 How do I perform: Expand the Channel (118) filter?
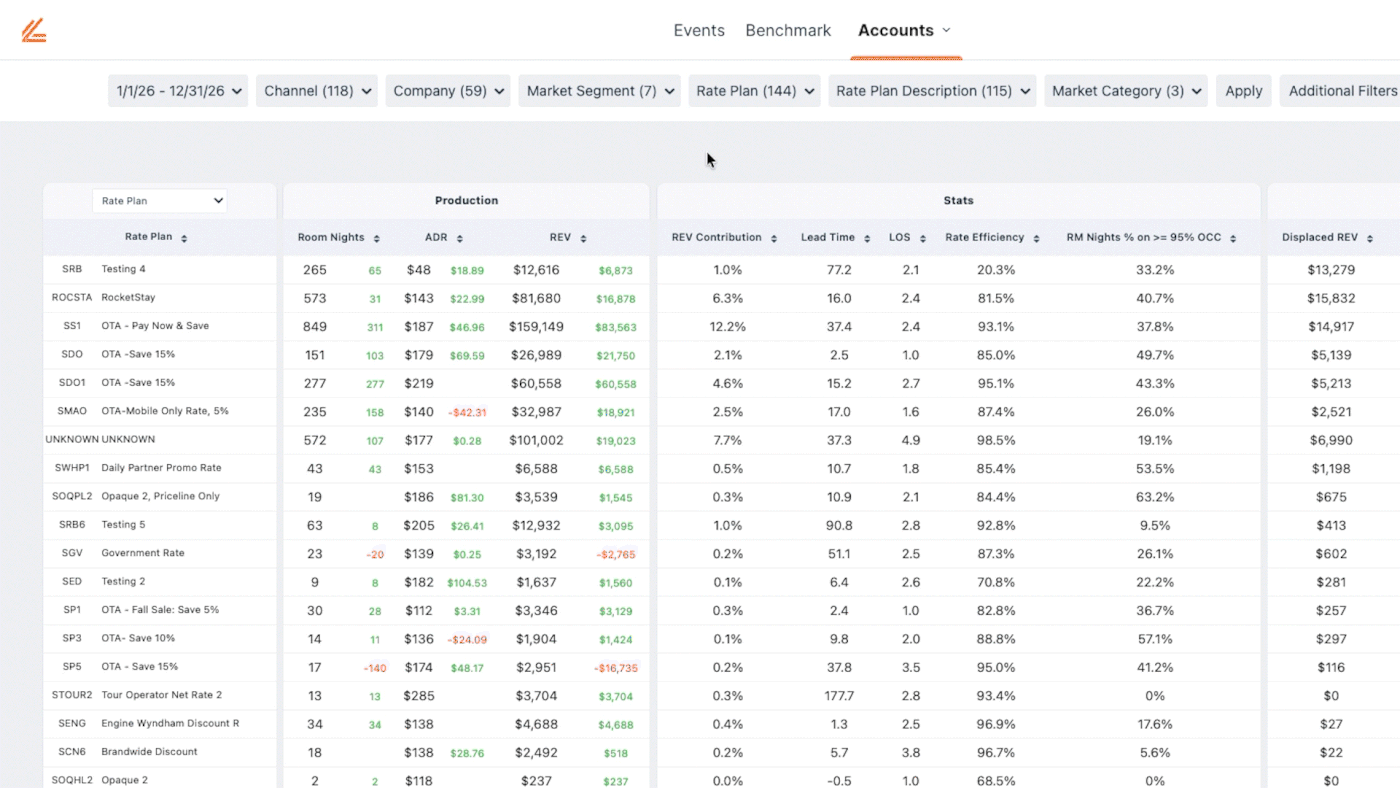tap(316, 91)
